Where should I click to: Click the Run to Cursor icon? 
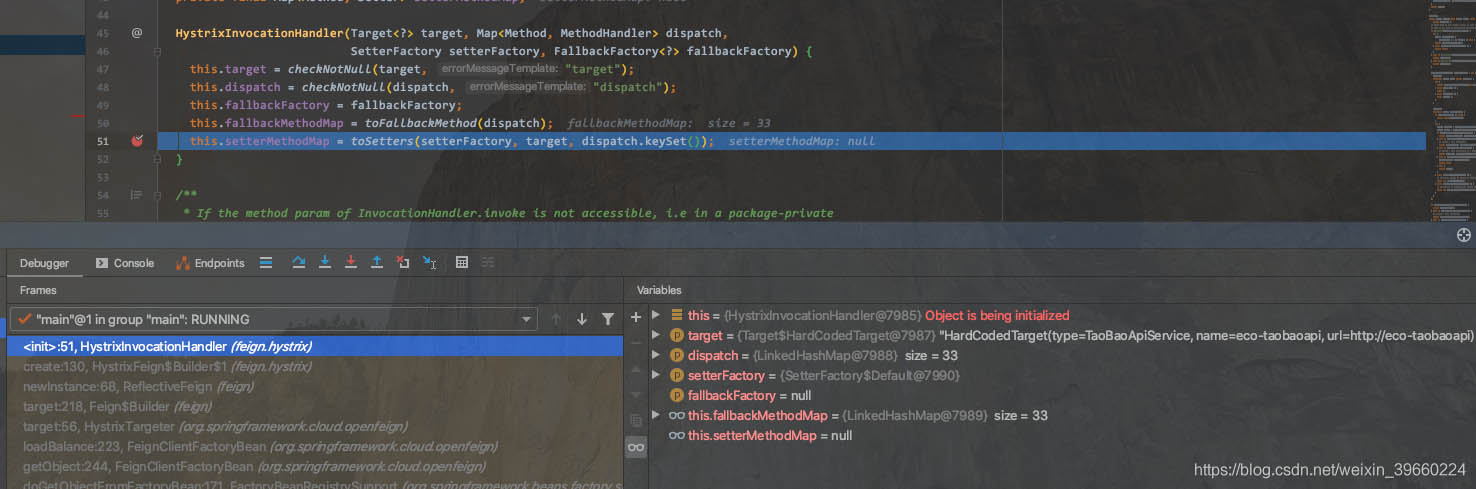tap(429, 263)
